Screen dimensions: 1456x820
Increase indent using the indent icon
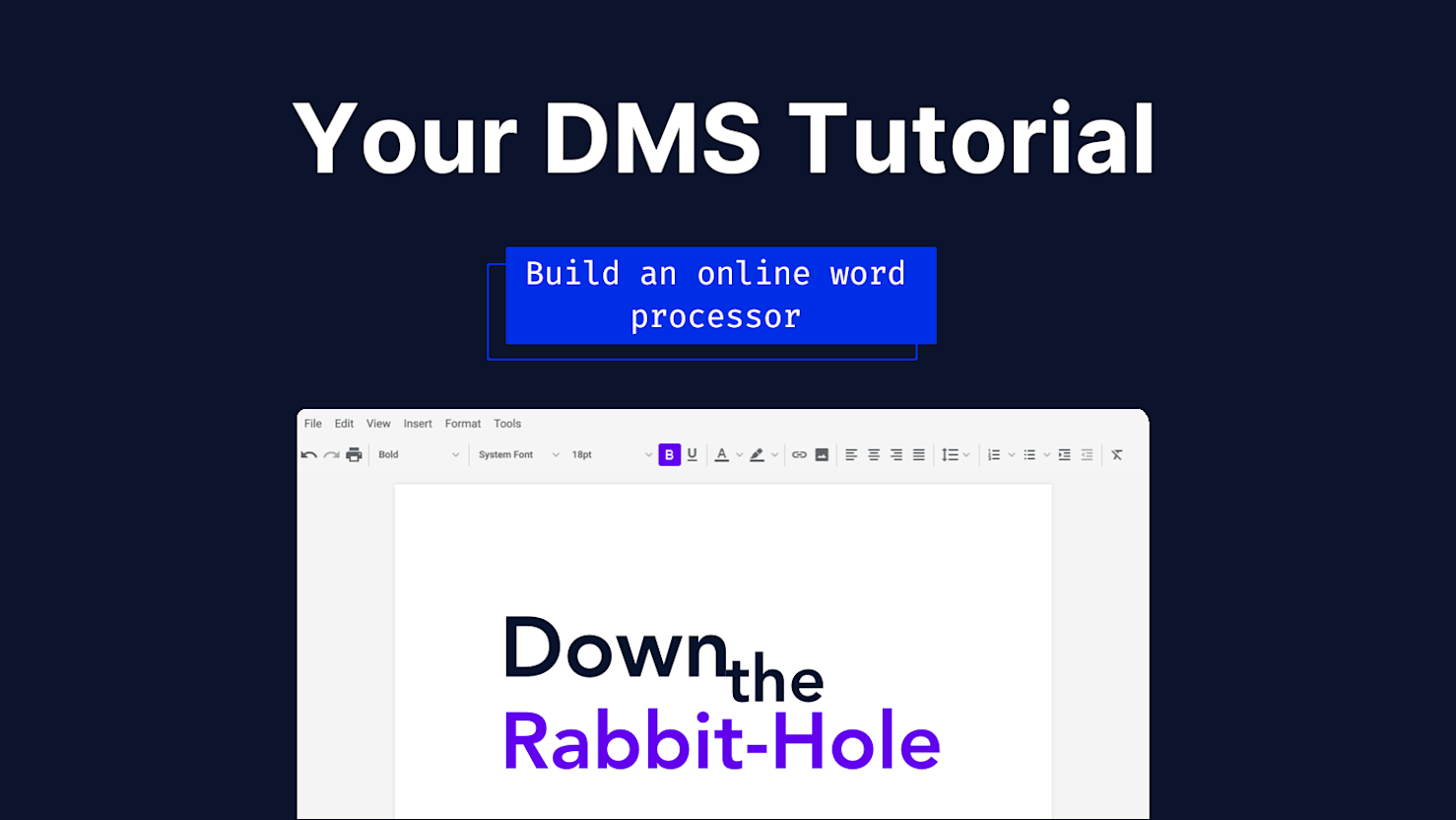(1064, 454)
